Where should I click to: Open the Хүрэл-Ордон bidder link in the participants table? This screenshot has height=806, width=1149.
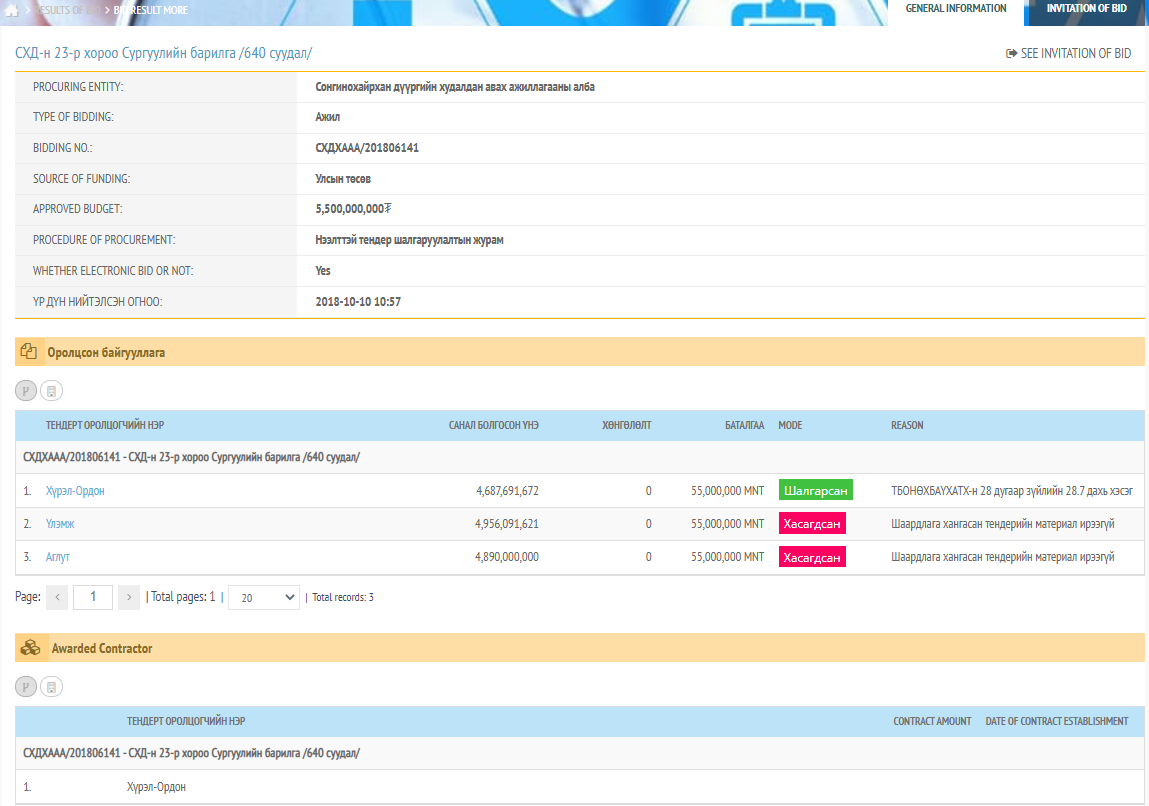75,491
